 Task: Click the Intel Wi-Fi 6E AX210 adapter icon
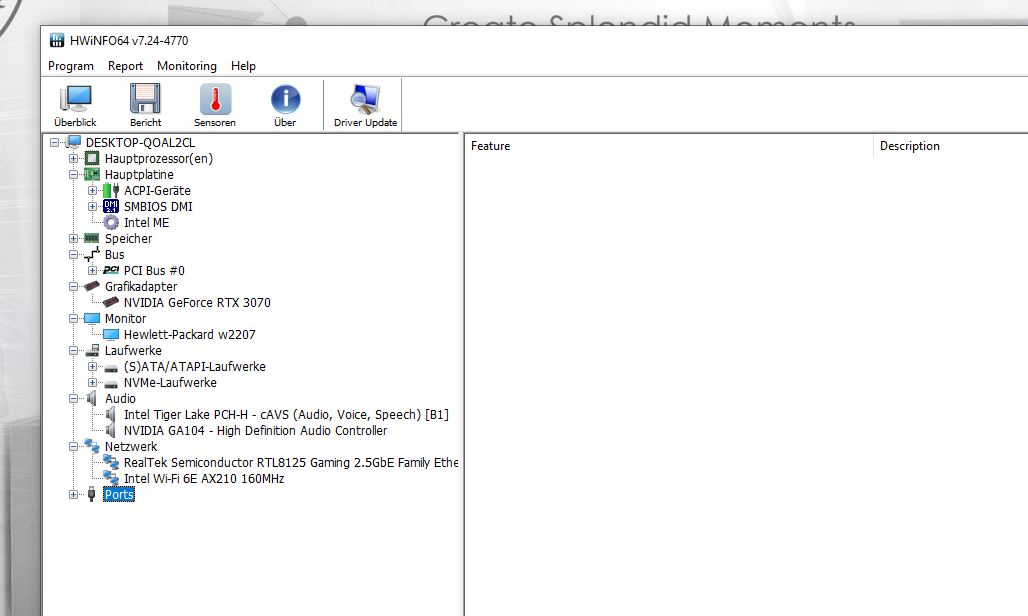111,478
